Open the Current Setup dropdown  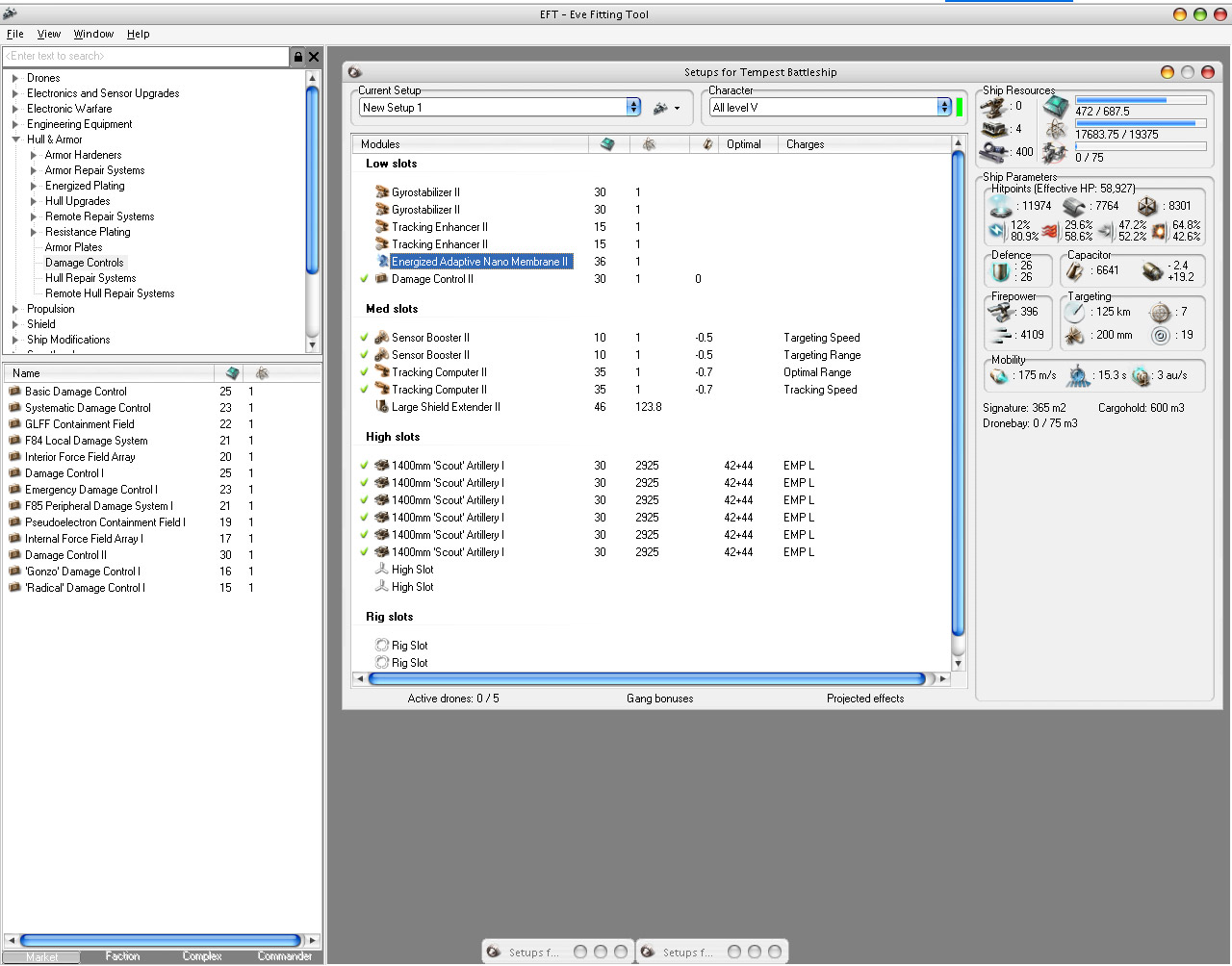633,108
